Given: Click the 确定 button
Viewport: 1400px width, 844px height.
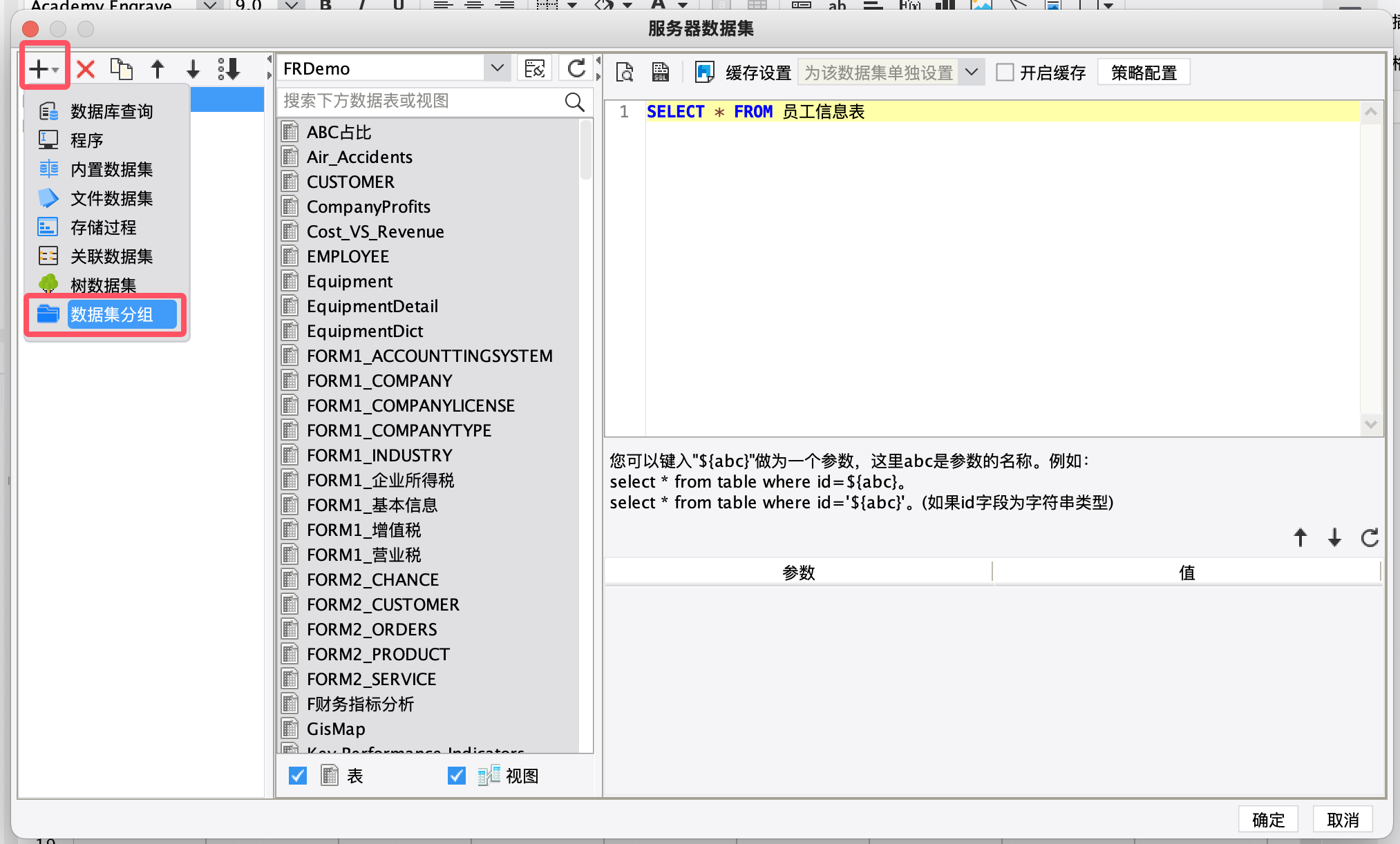Looking at the screenshot, I should click(x=1268, y=819).
